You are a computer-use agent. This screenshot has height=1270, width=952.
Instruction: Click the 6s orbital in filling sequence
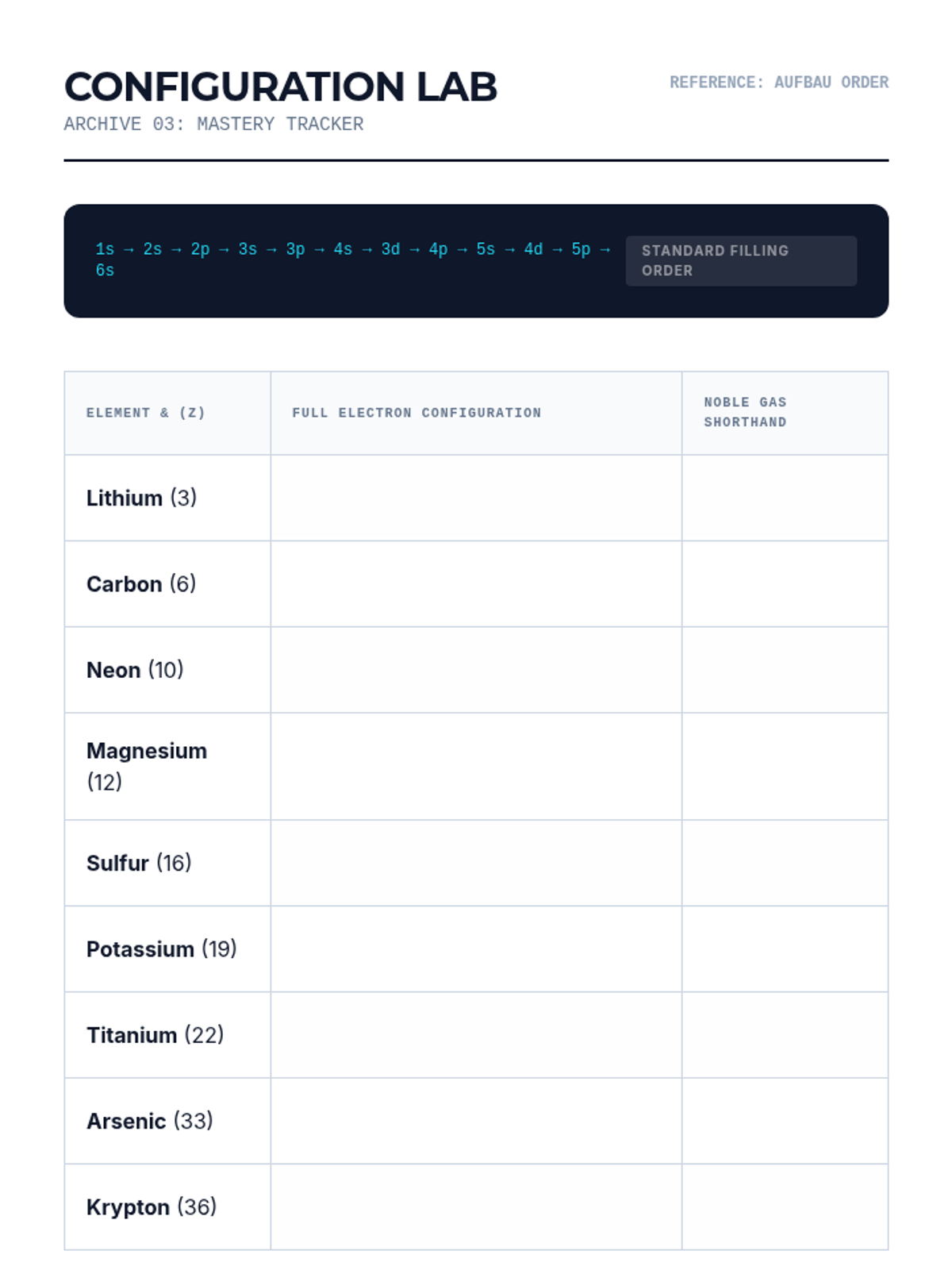[x=105, y=271]
